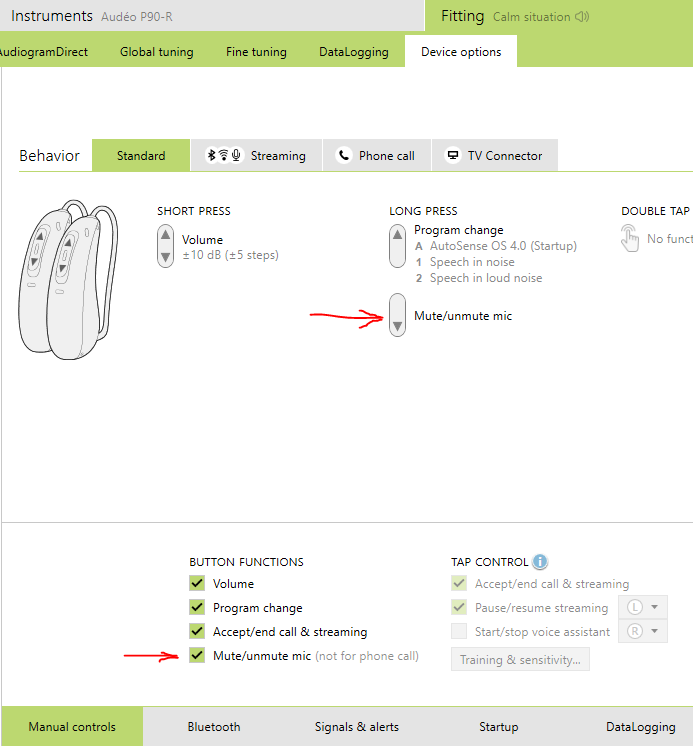Click the double tap hand icon
The image size is (693, 746).
point(630,238)
